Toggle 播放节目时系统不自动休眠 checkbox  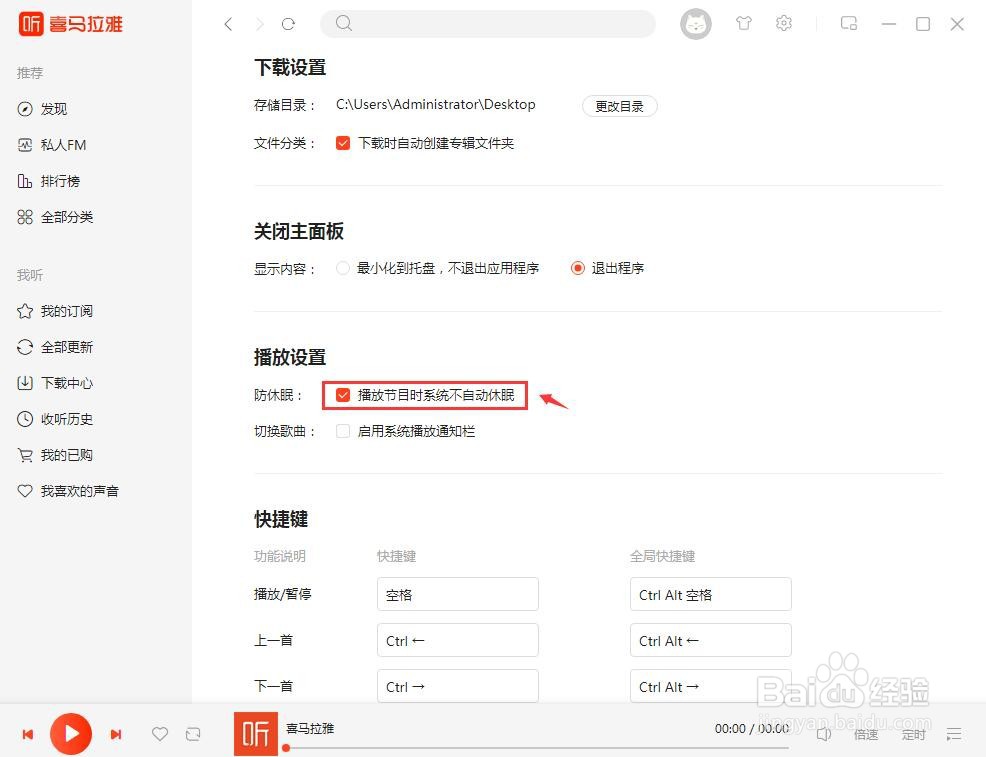(343, 395)
